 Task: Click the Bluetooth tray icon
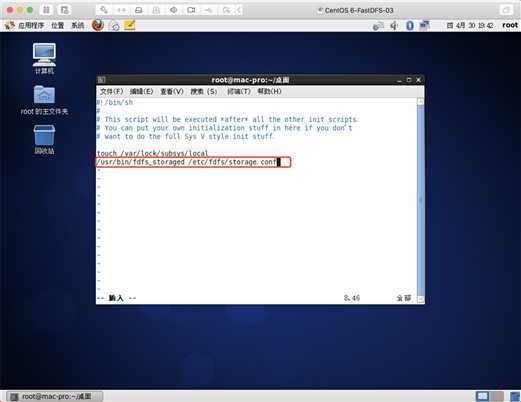(410, 25)
